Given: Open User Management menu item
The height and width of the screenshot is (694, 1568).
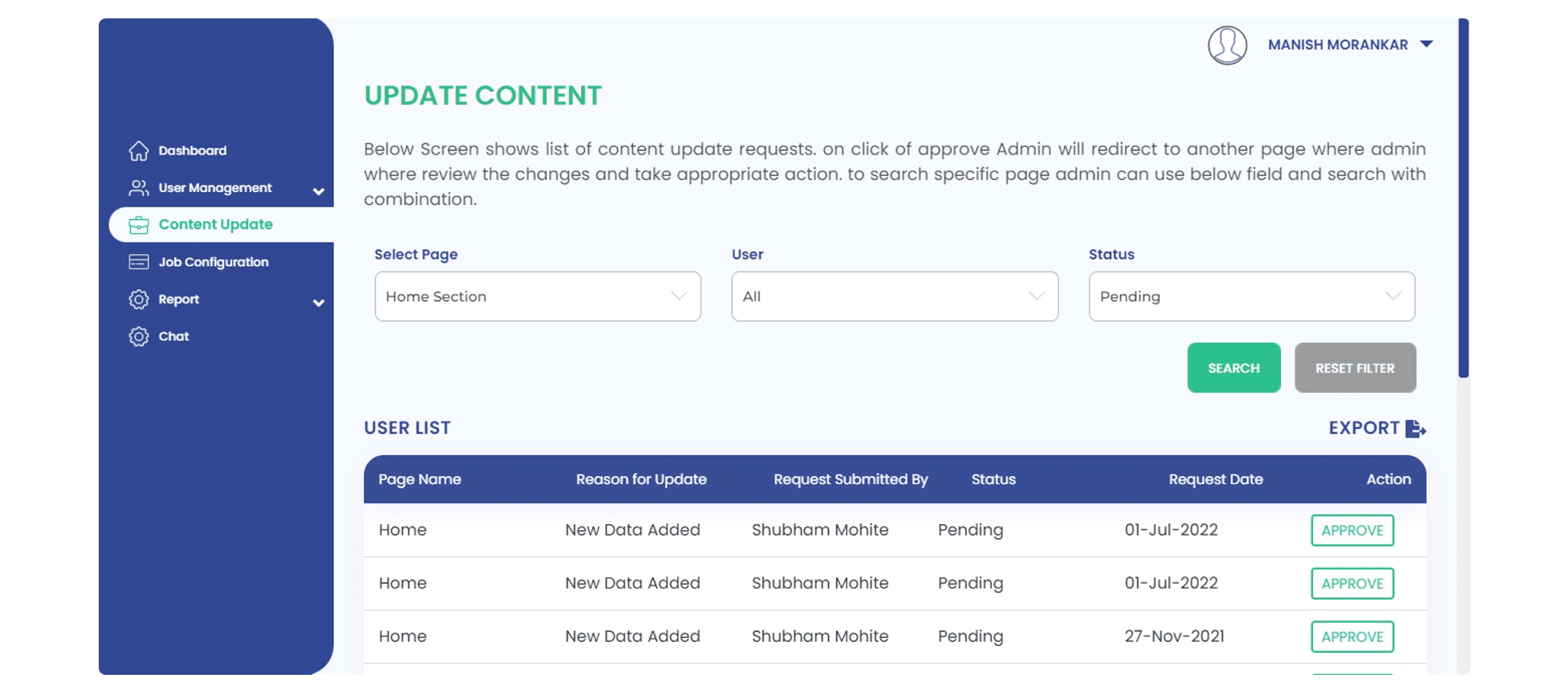Looking at the screenshot, I should click(215, 187).
